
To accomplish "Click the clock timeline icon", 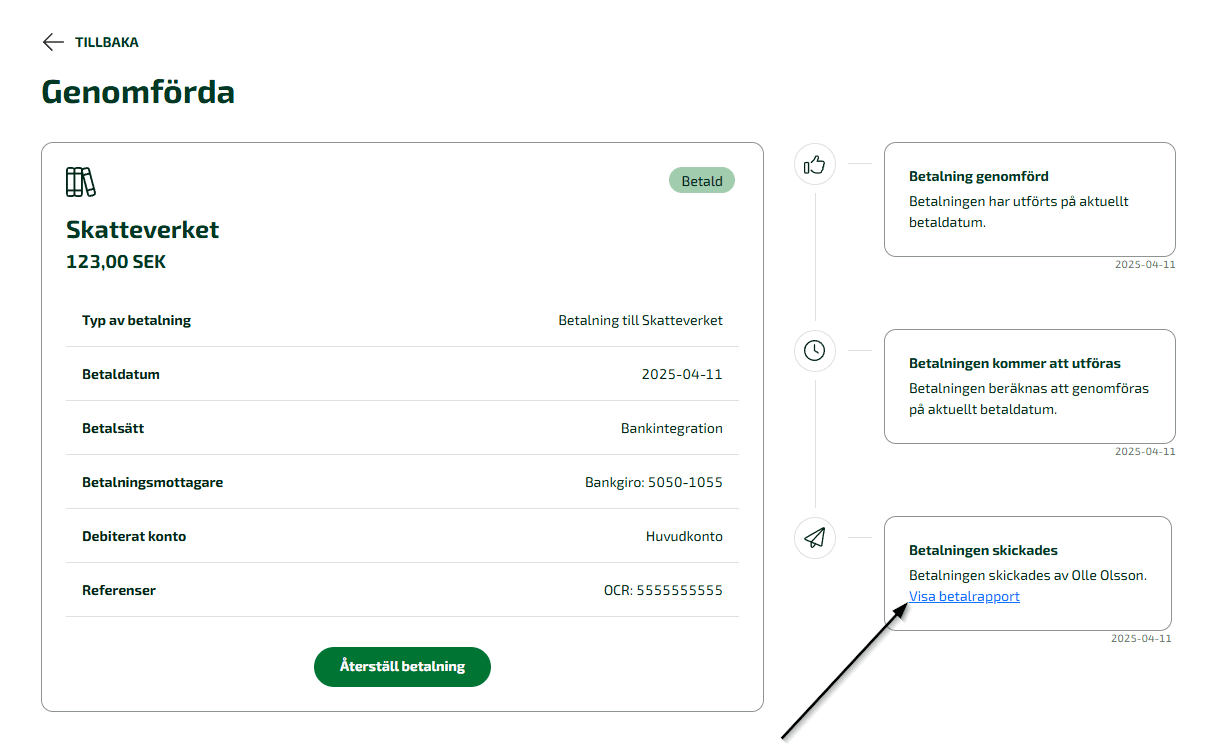I will pos(815,351).
